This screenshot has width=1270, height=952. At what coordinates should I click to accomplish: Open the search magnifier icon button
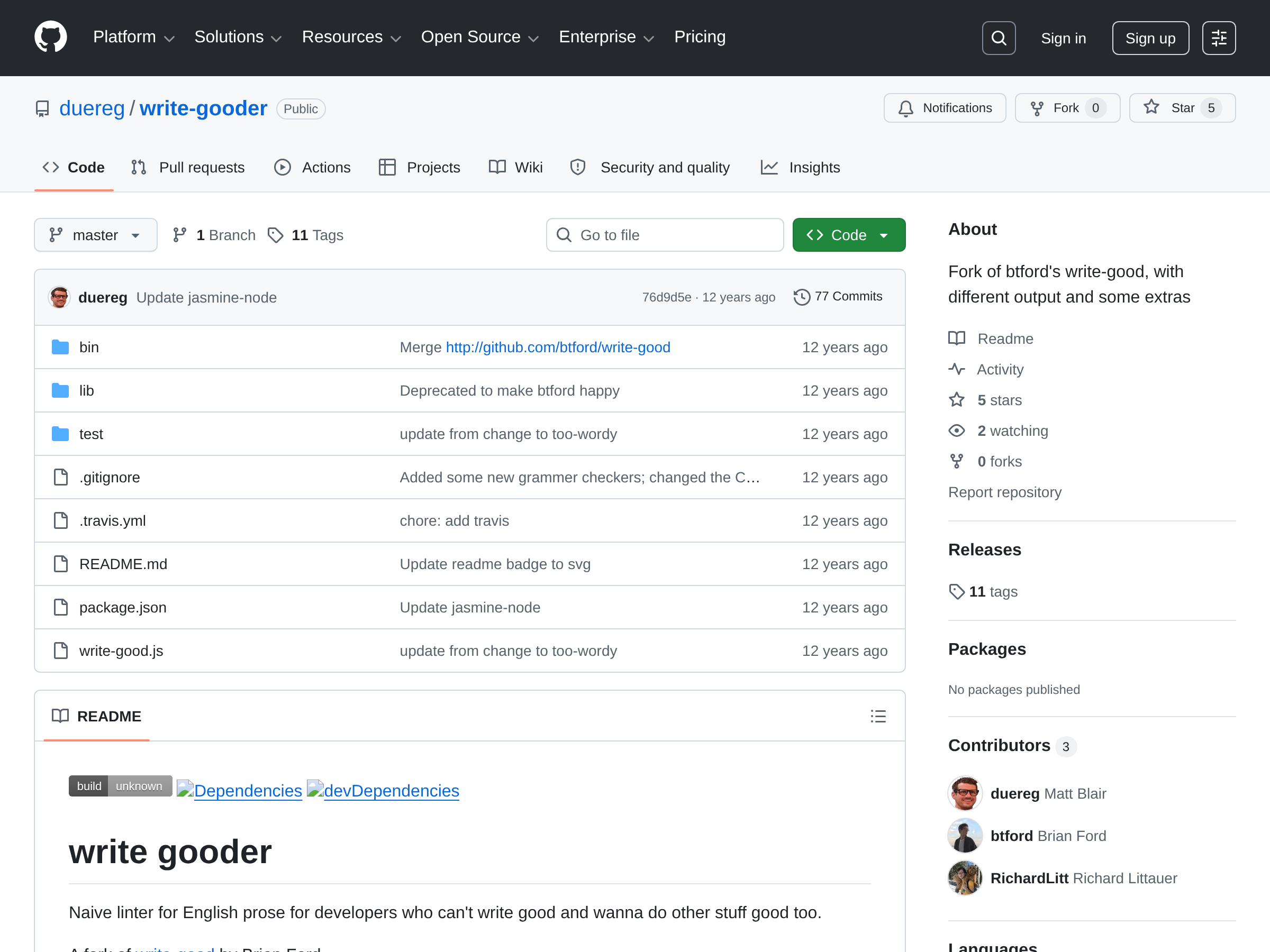point(999,38)
